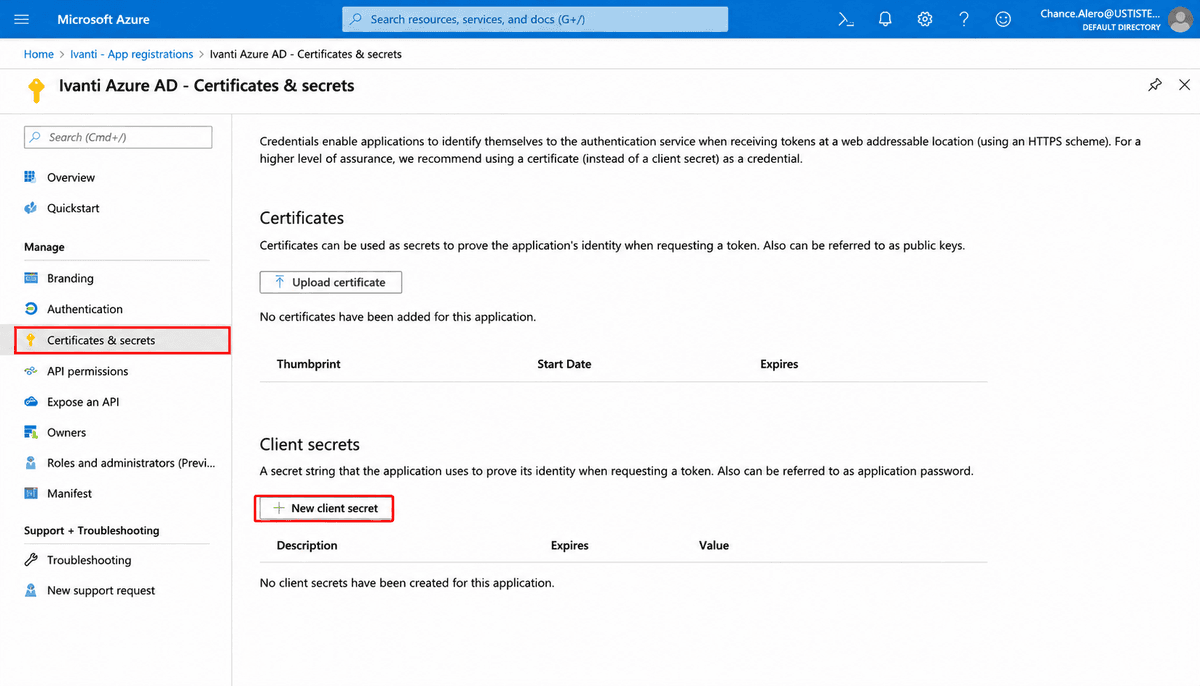Click the Quickstart cloud icon
The image size is (1200, 686).
pos(30,208)
